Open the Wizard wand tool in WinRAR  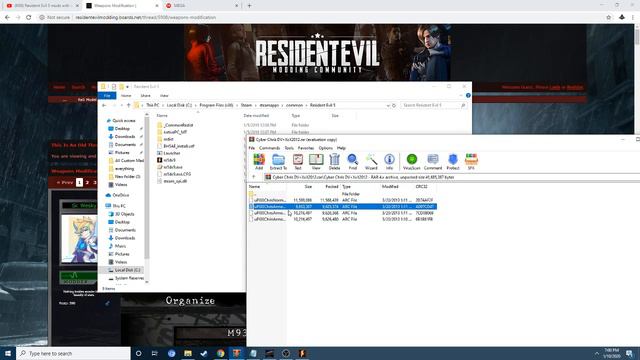pyautogui.click(x=371, y=162)
